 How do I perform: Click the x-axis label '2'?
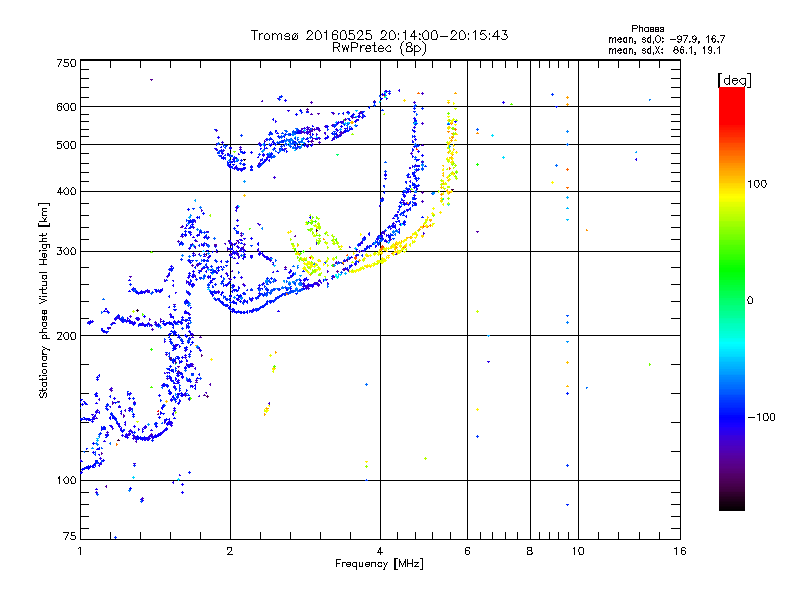click(230, 551)
